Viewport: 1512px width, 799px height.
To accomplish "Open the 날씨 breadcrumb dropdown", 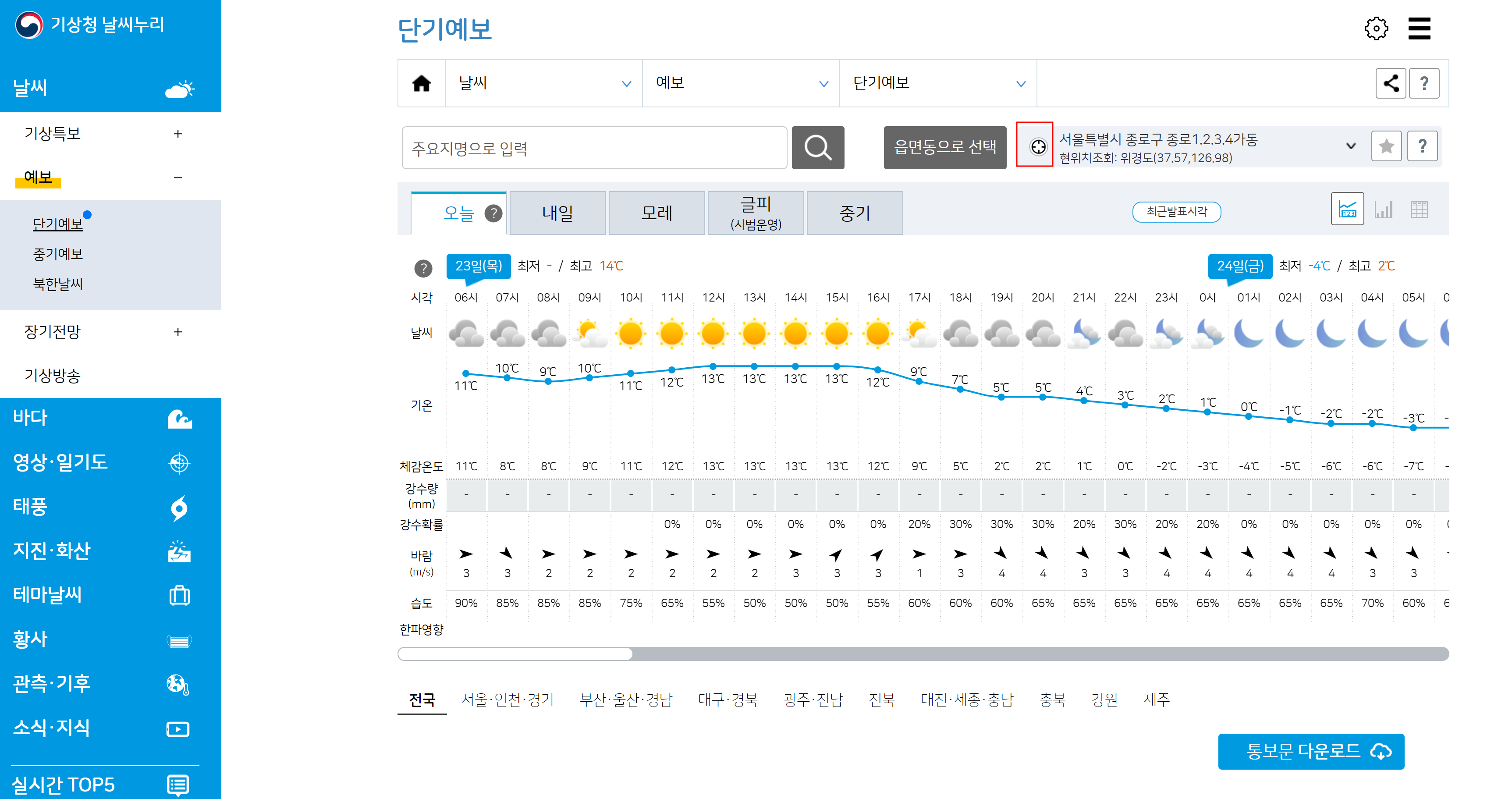I will click(x=543, y=83).
